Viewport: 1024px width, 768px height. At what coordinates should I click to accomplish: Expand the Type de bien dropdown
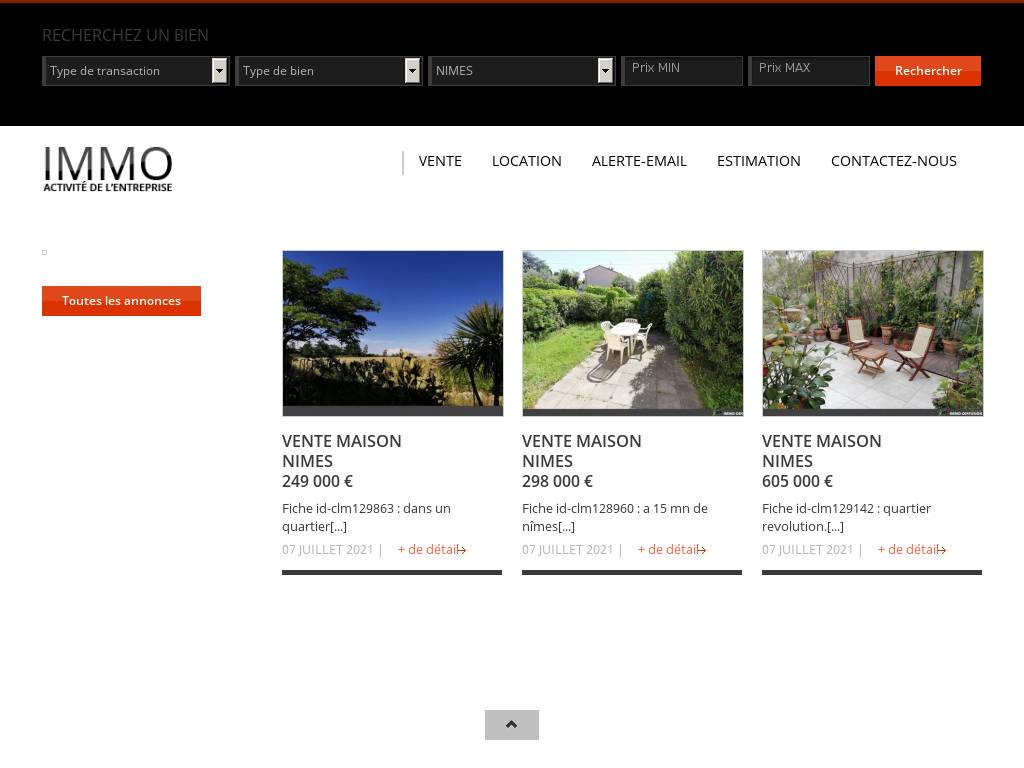click(329, 71)
